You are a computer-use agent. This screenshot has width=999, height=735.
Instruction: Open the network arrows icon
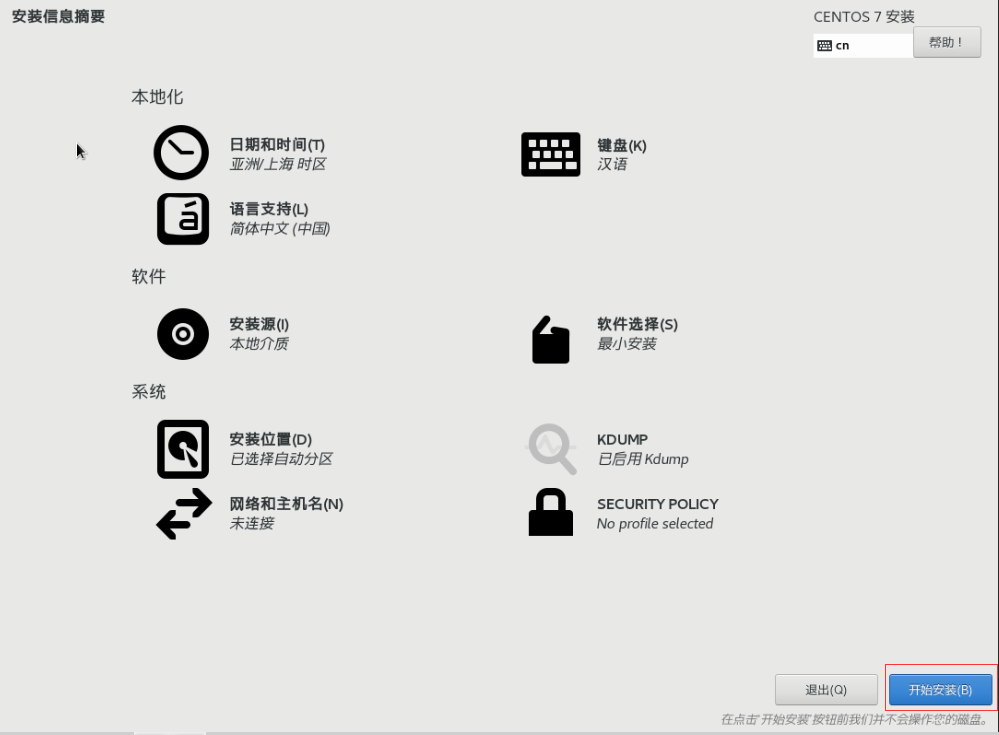(x=184, y=514)
